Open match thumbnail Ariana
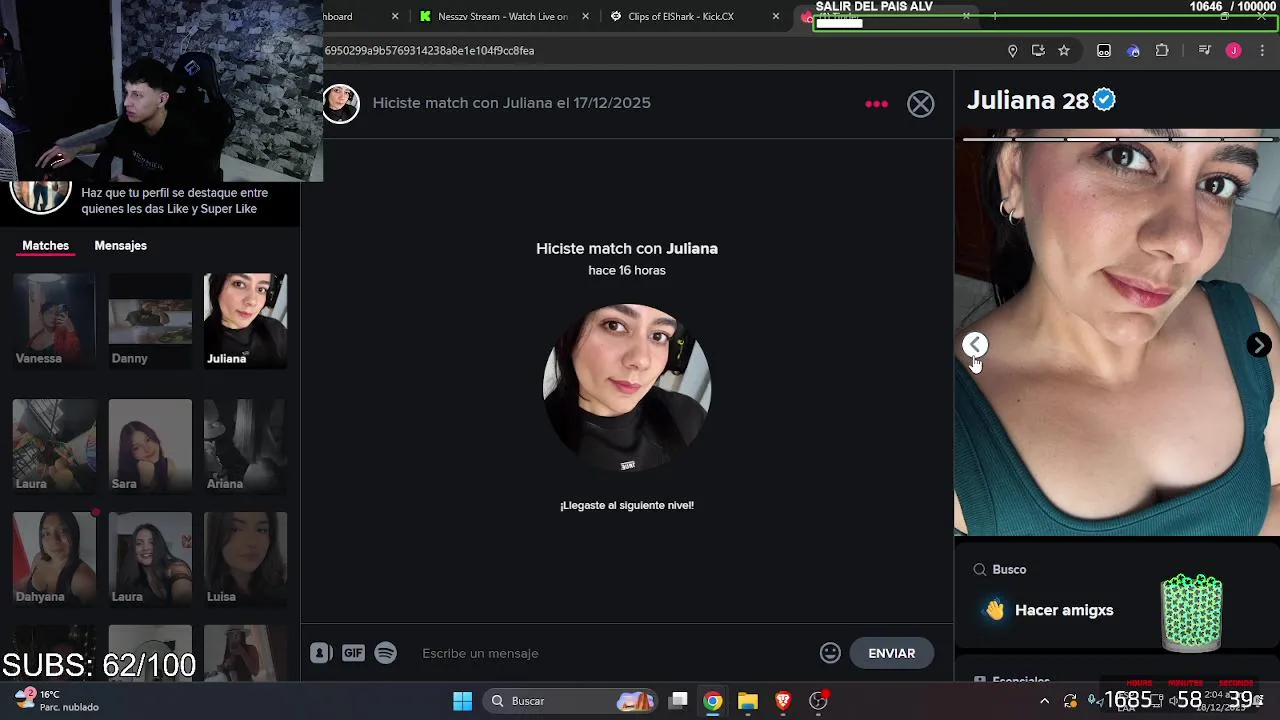This screenshot has width=1280, height=720. [x=245, y=445]
